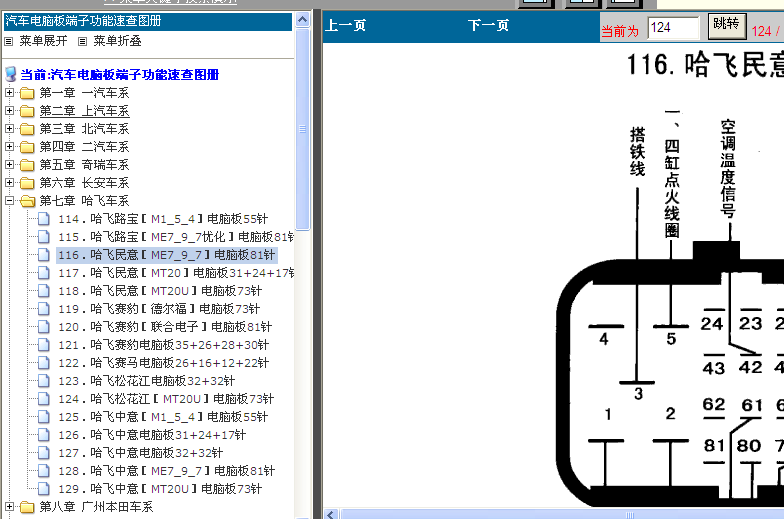Click folder icon of 第八章 广州本田车系
Screen dimensions: 784x519
pyautogui.click(x=27, y=507)
